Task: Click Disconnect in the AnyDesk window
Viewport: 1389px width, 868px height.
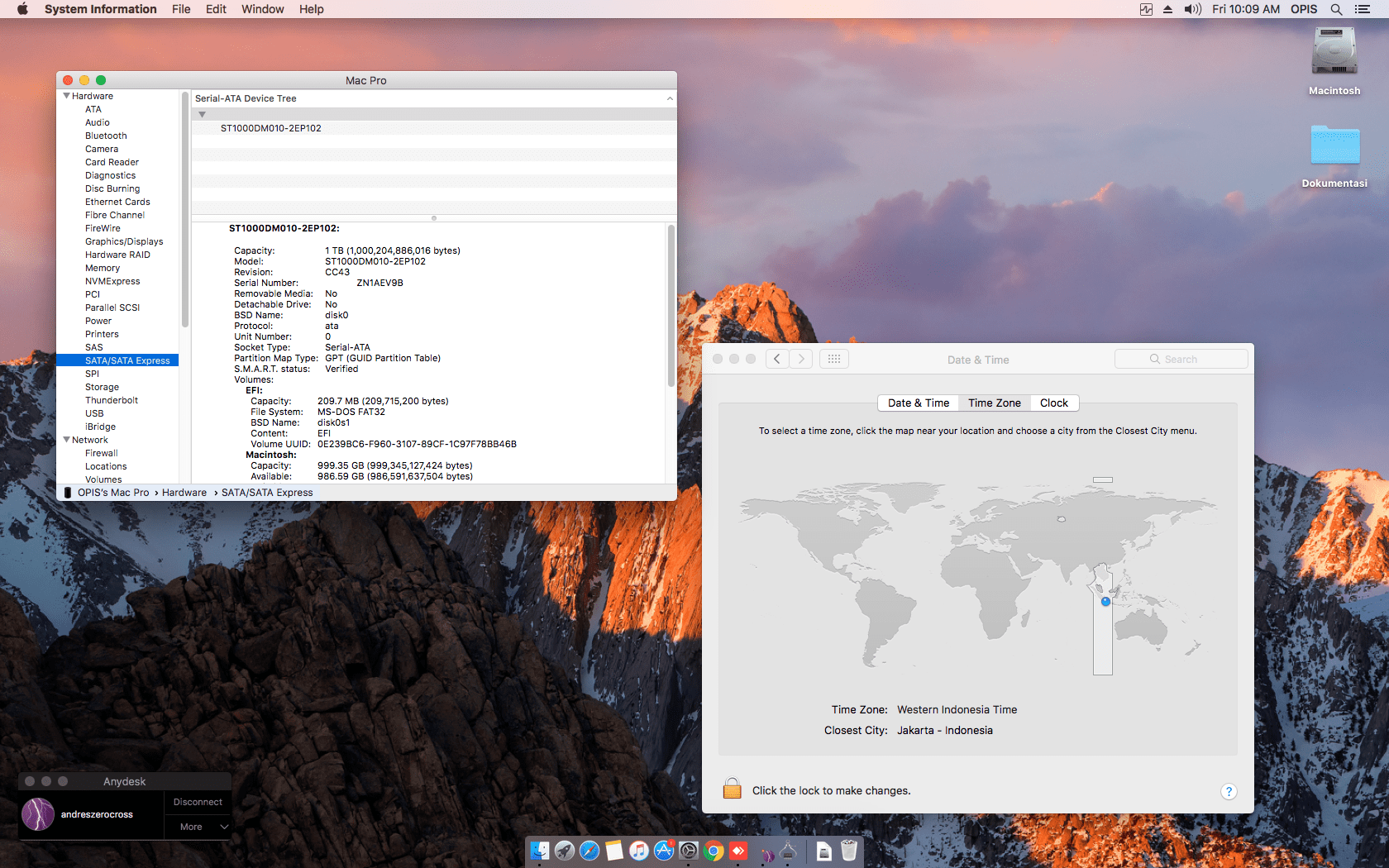Action: (198, 801)
